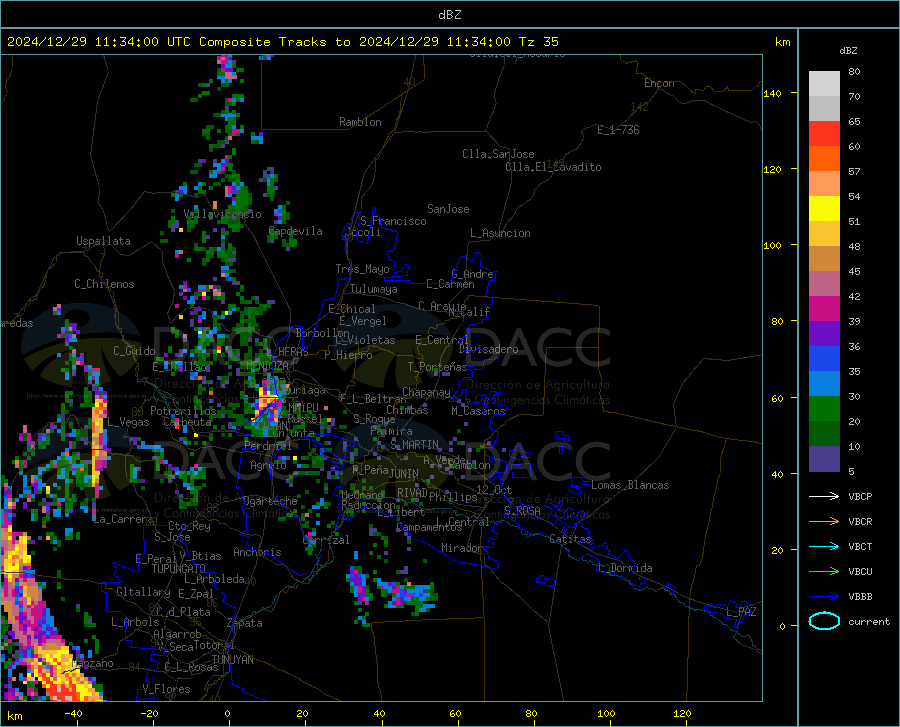The height and width of the screenshot is (727, 900).
Task: Click the Anchoris place label
Action: click(257, 552)
